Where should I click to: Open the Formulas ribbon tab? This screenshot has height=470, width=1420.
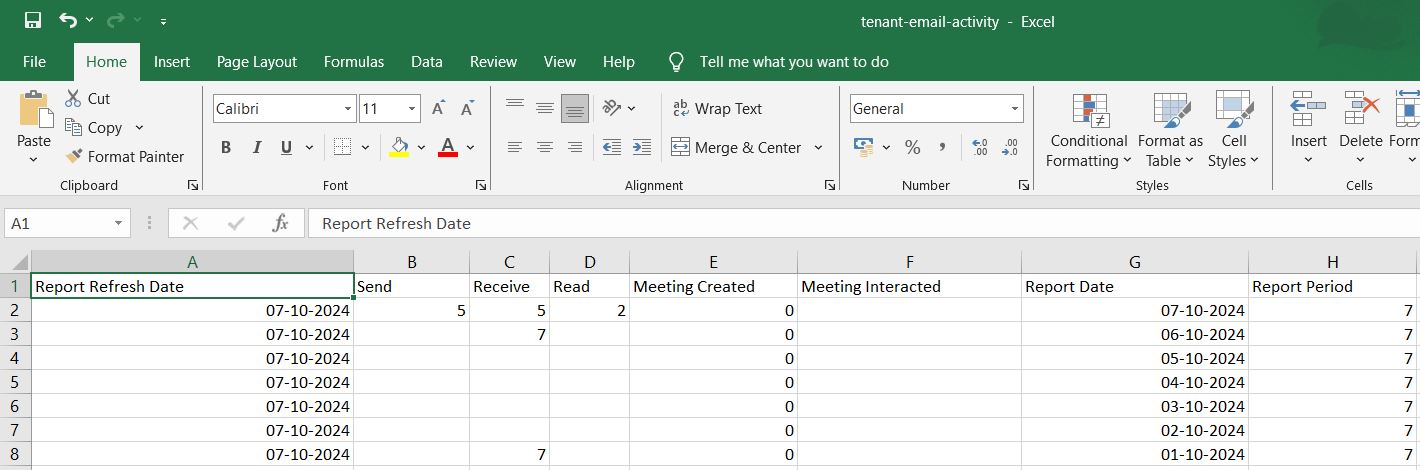pyautogui.click(x=354, y=62)
